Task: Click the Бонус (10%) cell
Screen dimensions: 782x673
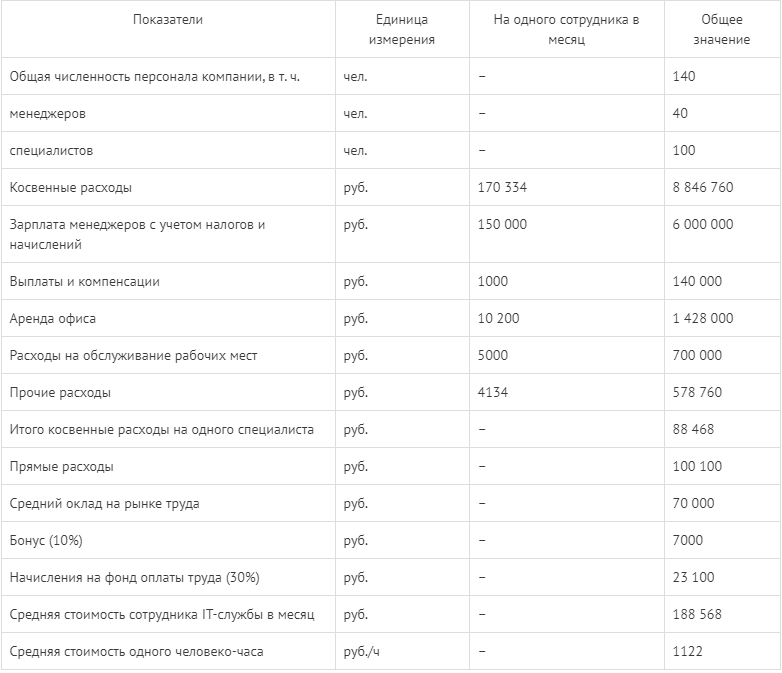Action: 46,540
